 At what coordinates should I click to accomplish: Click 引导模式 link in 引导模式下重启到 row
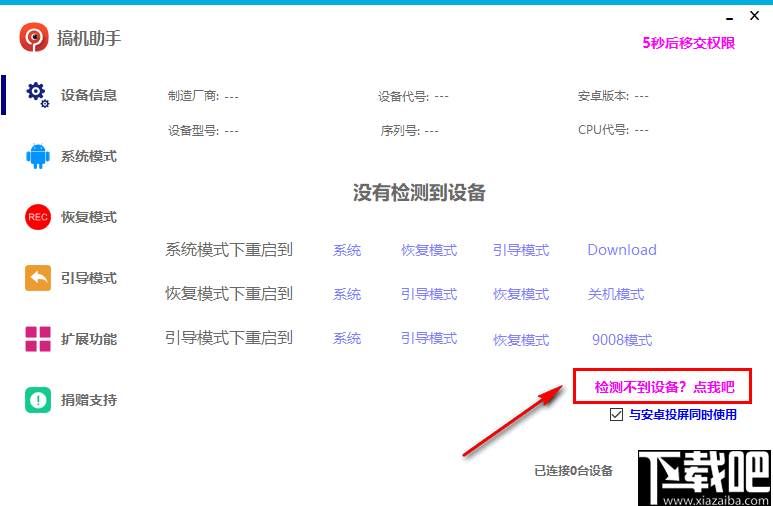point(429,338)
